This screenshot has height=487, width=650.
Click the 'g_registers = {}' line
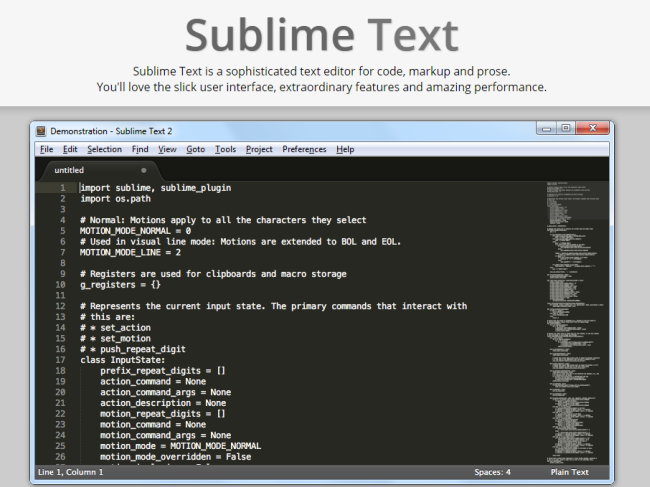(x=120, y=285)
